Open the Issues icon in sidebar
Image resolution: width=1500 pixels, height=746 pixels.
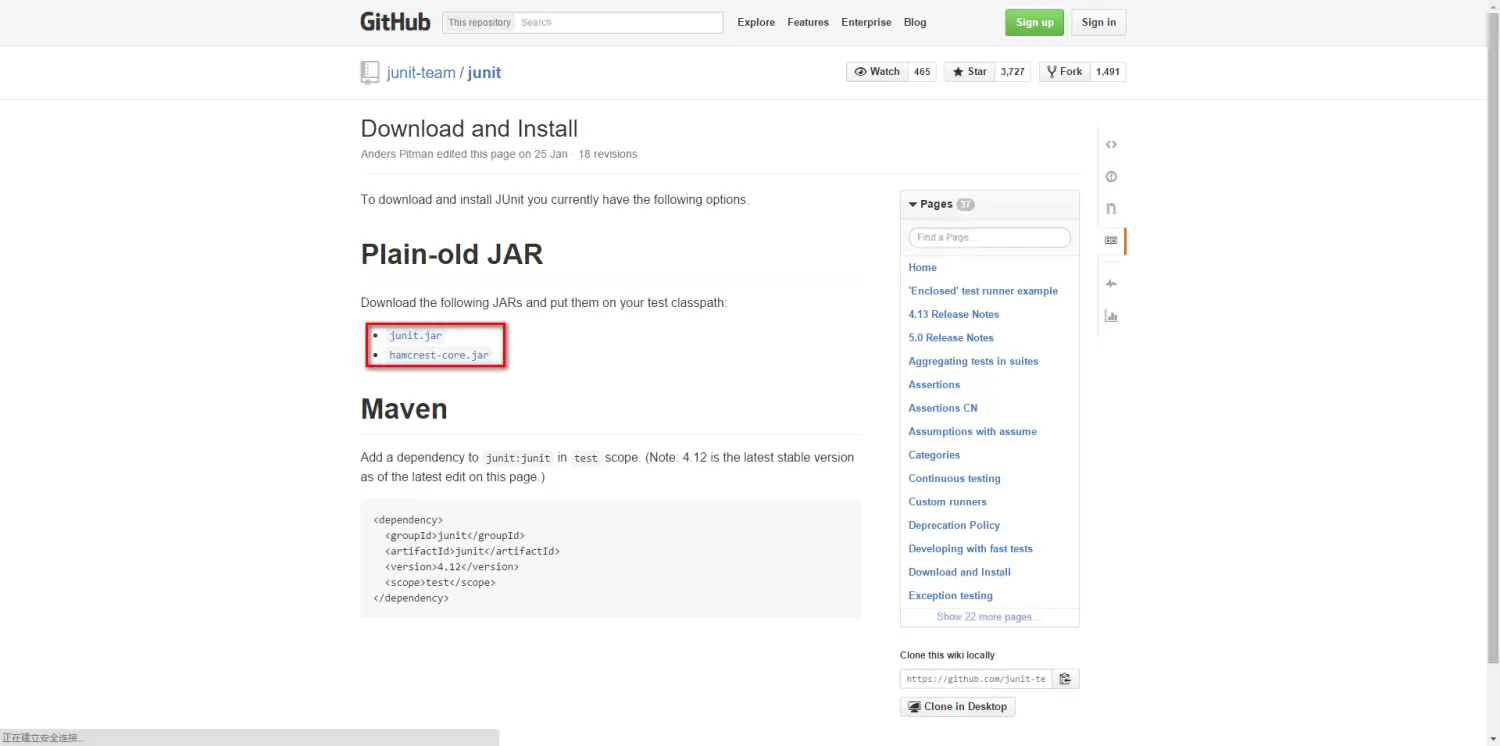click(1111, 177)
